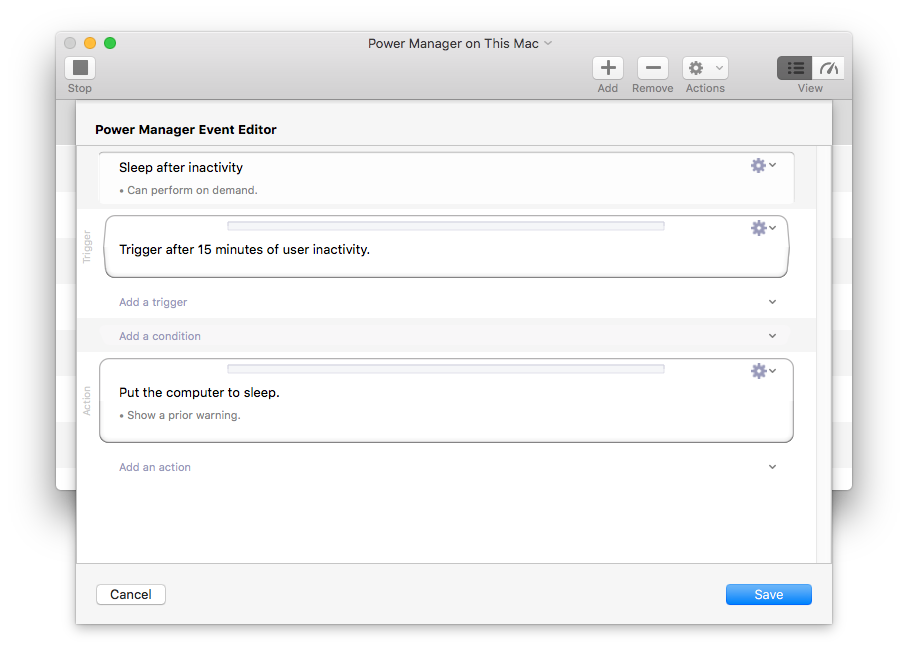Zoom the window with the green button
Viewport: 908px width, 645px height.
pyautogui.click(x=110, y=43)
